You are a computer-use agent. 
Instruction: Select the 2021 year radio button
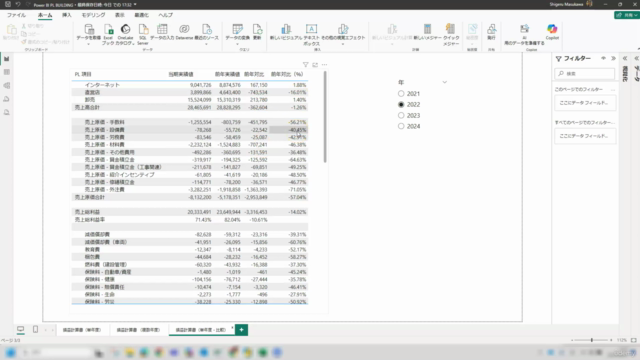click(401, 93)
